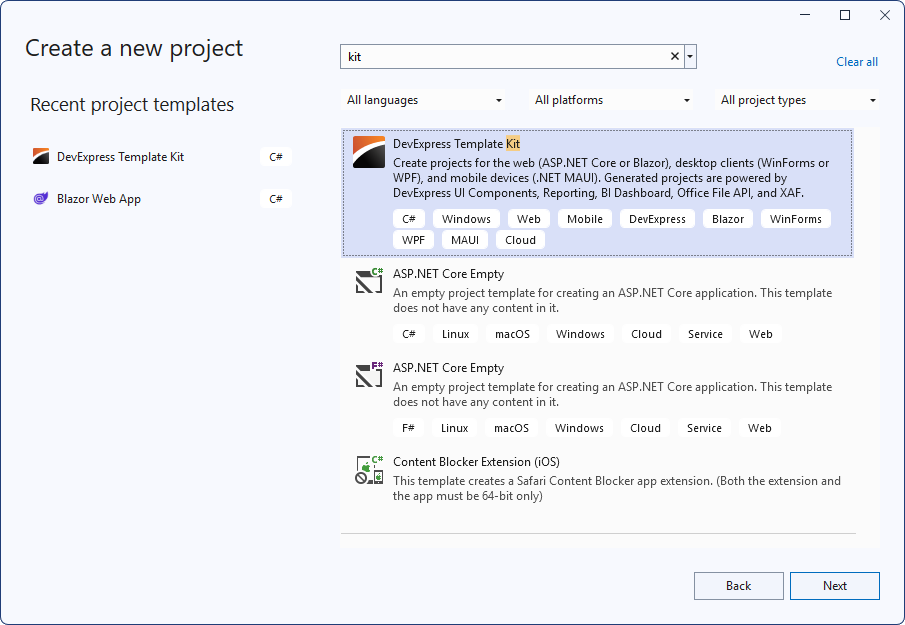Click the Cloud tag on F# ASP.NET template
Viewport: 905px width, 625px height.
coord(645,428)
